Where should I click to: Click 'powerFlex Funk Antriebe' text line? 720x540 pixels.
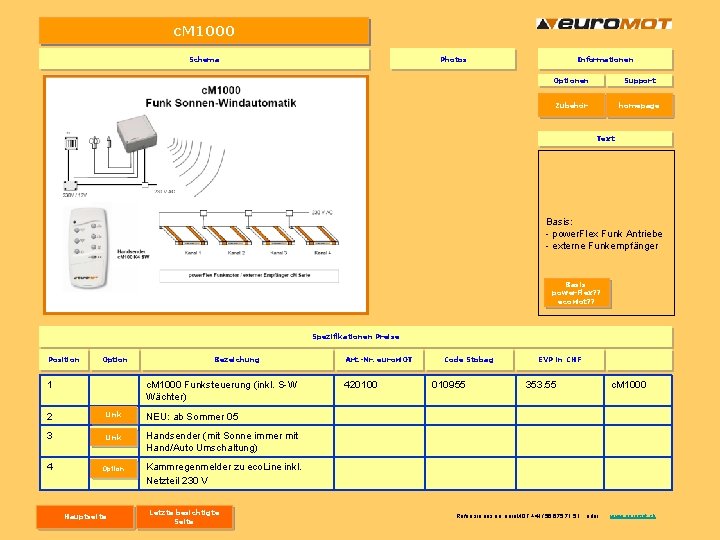click(604, 234)
